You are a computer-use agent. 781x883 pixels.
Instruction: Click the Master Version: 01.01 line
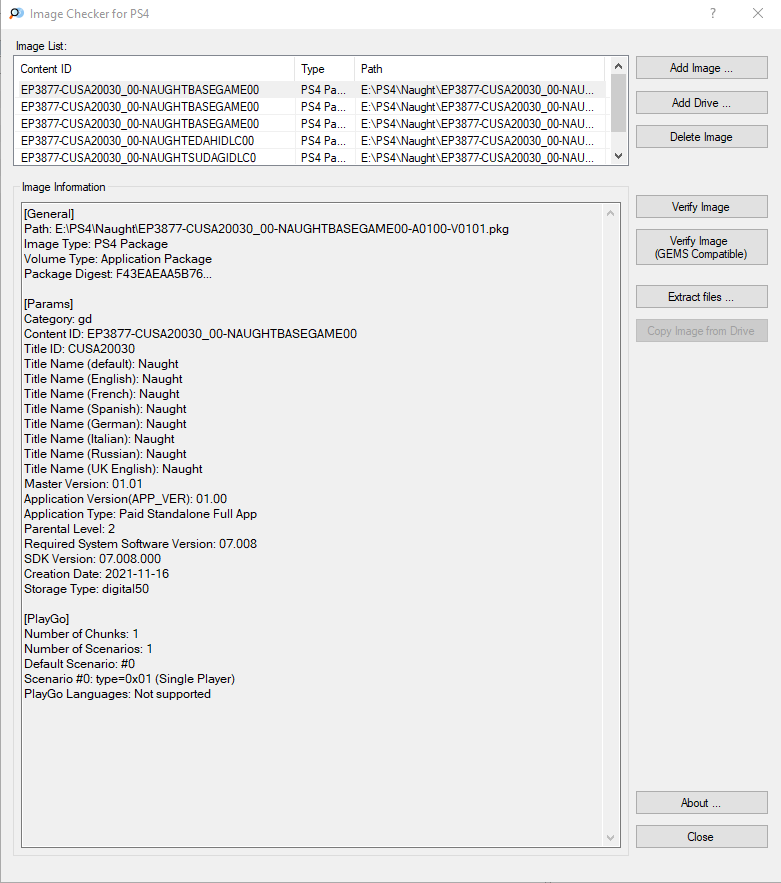coord(83,484)
